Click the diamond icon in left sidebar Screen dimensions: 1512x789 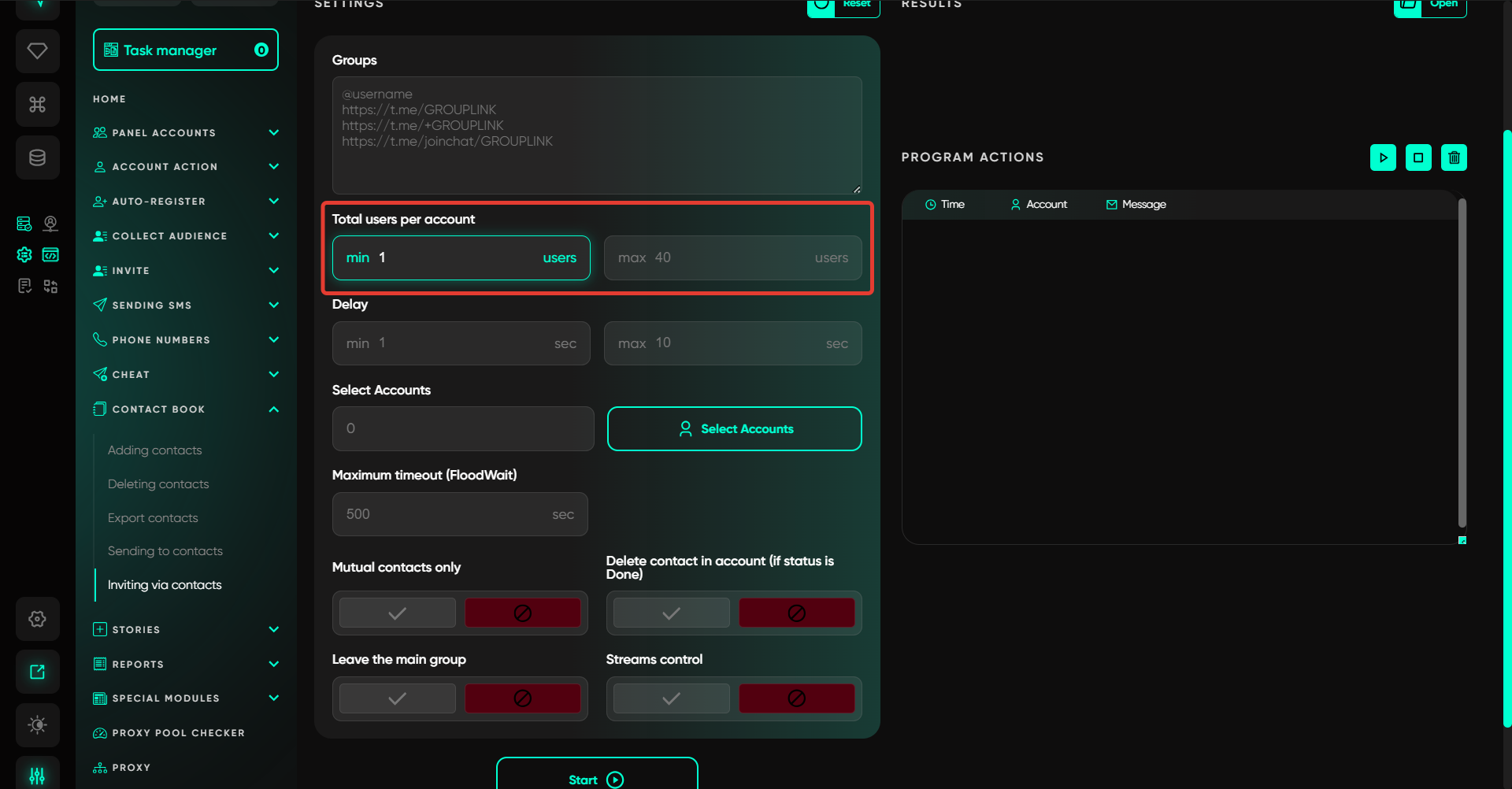pyautogui.click(x=37, y=51)
